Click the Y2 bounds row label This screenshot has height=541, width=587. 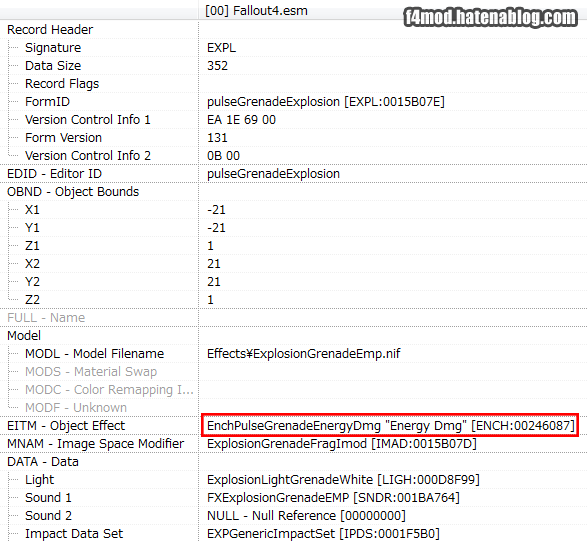click(32, 281)
